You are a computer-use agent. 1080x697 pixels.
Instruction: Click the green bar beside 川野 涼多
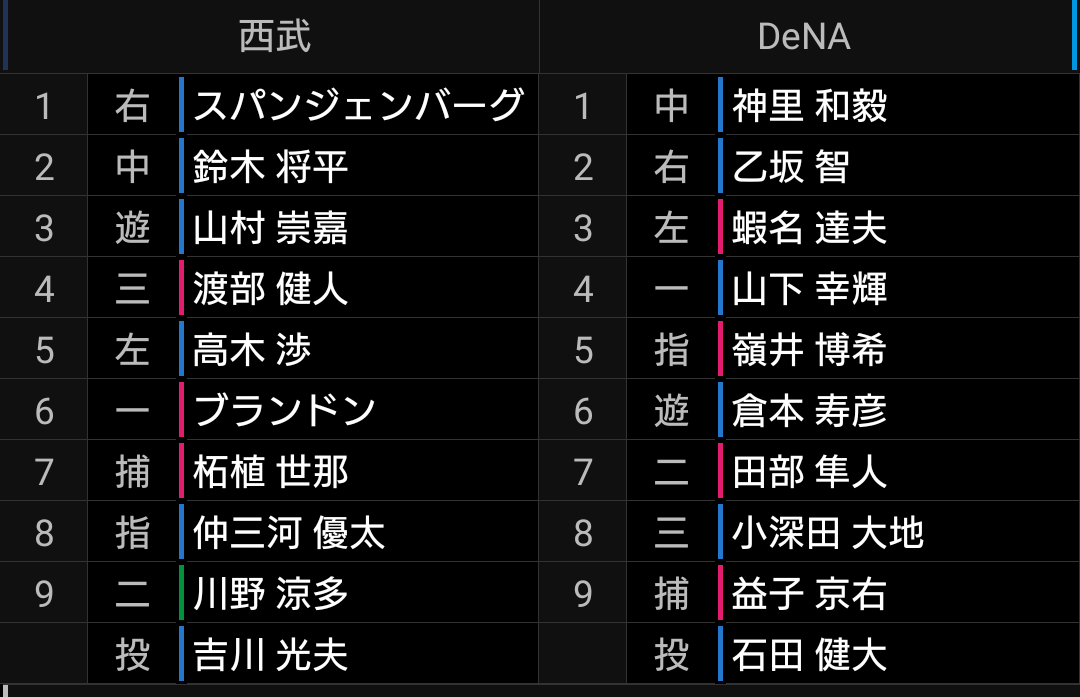tap(181, 593)
